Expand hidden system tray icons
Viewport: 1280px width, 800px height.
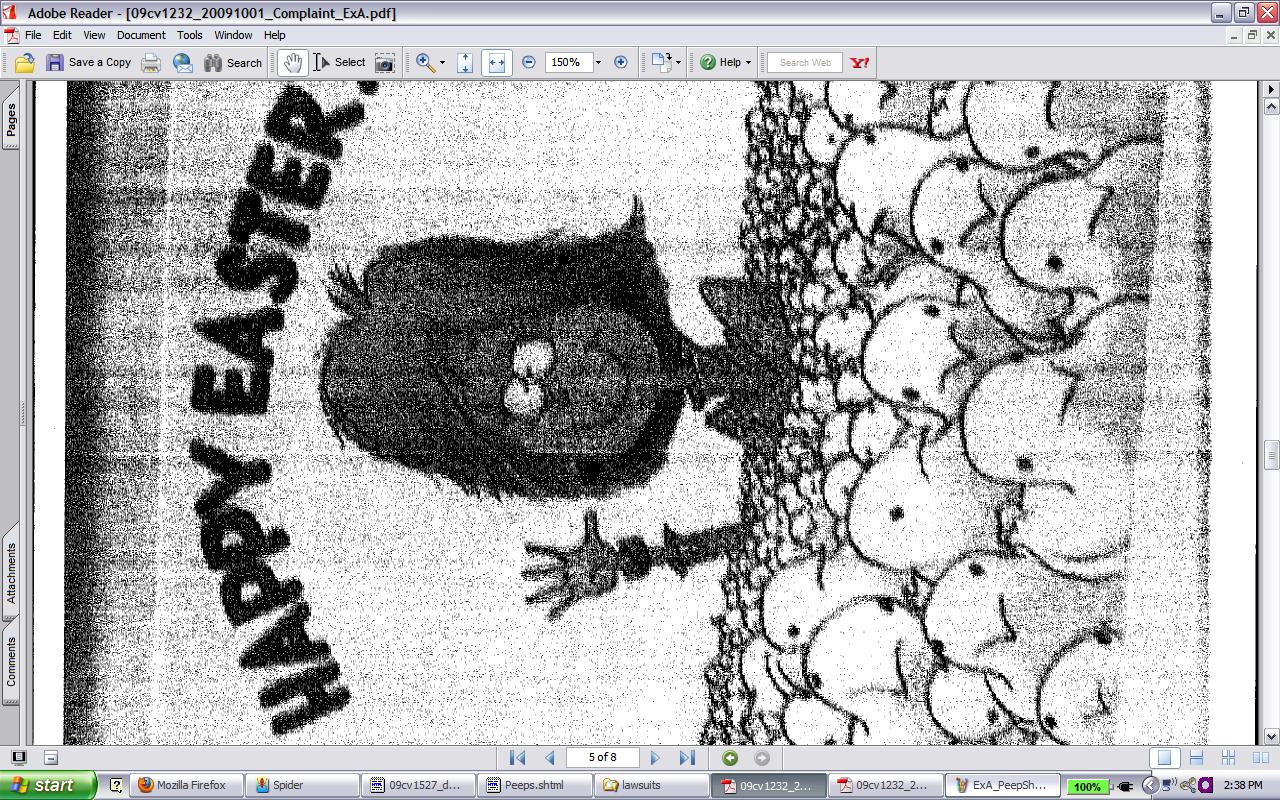(x=1150, y=785)
